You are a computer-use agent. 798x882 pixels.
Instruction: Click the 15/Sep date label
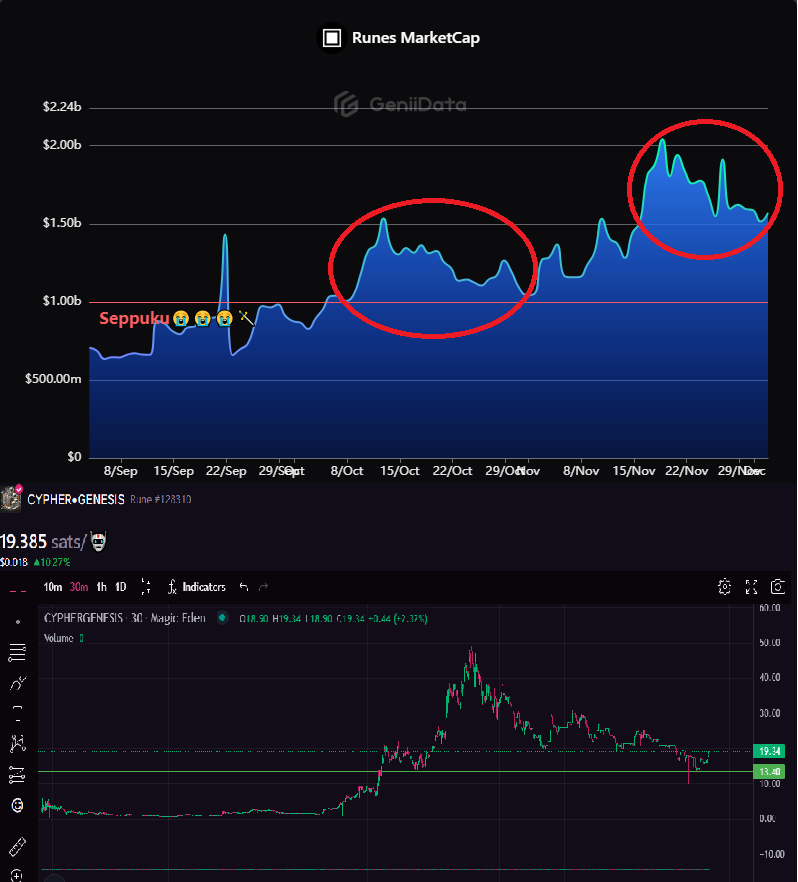[173, 471]
